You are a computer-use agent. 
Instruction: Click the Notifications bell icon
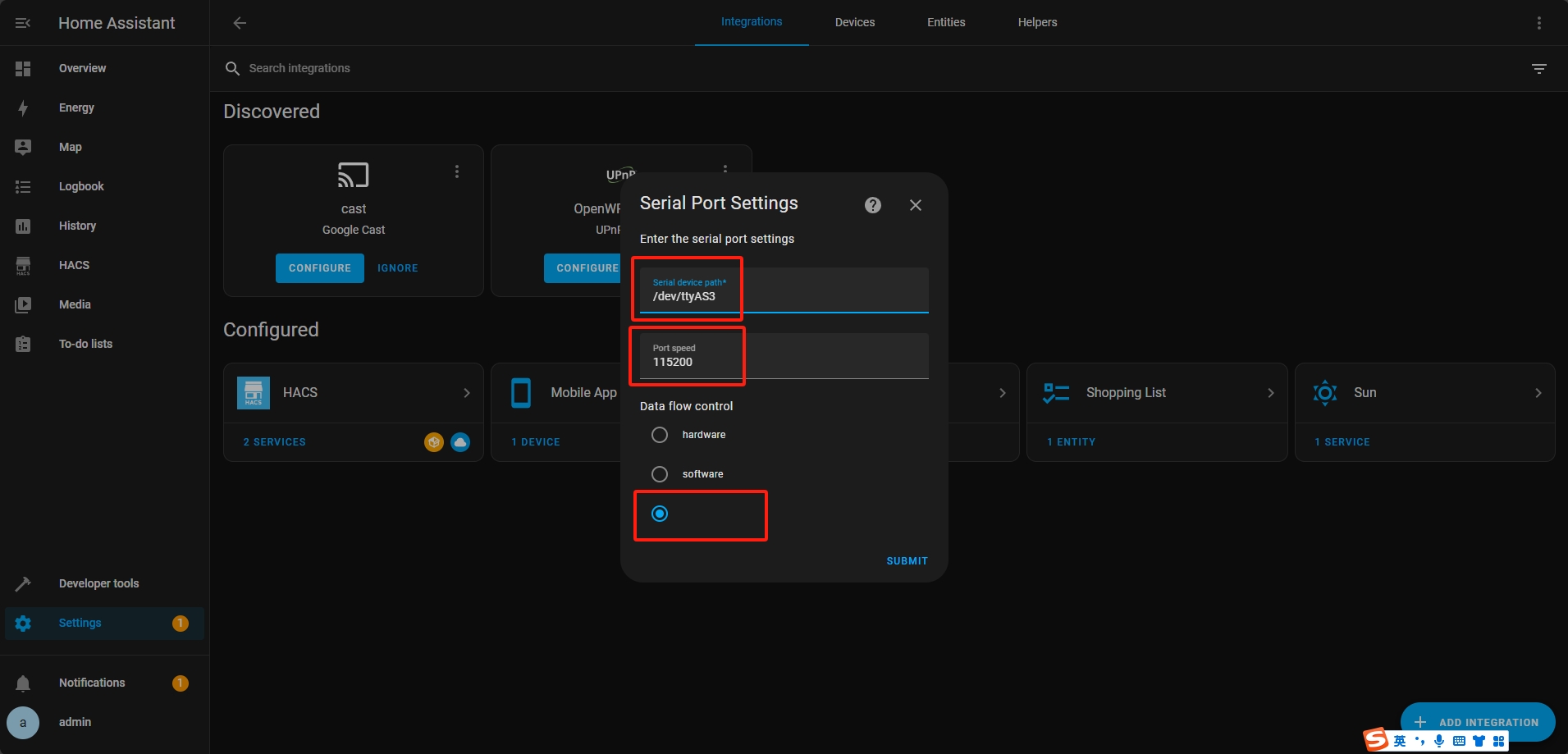tap(23, 683)
